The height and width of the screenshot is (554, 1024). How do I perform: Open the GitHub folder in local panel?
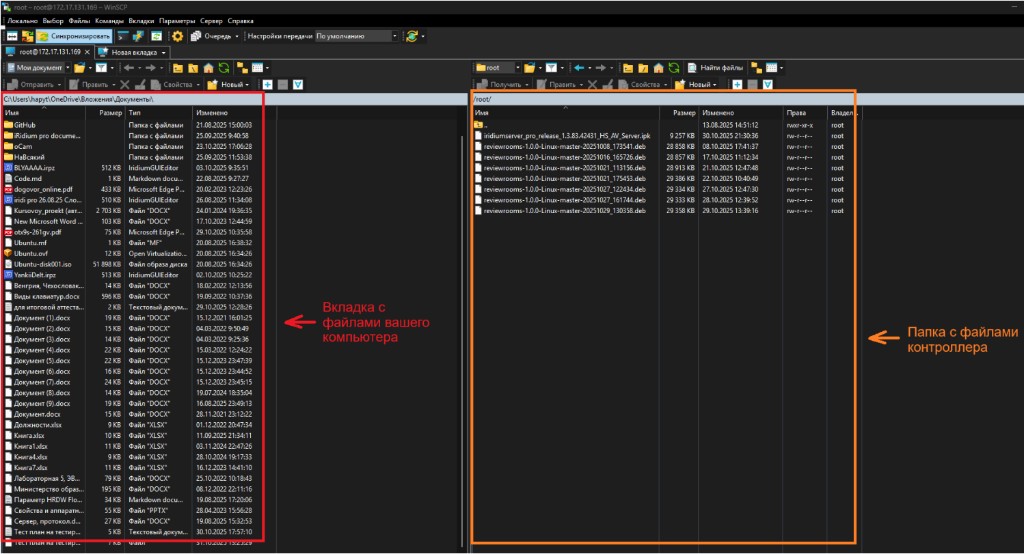pyautogui.click(x=25, y=125)
